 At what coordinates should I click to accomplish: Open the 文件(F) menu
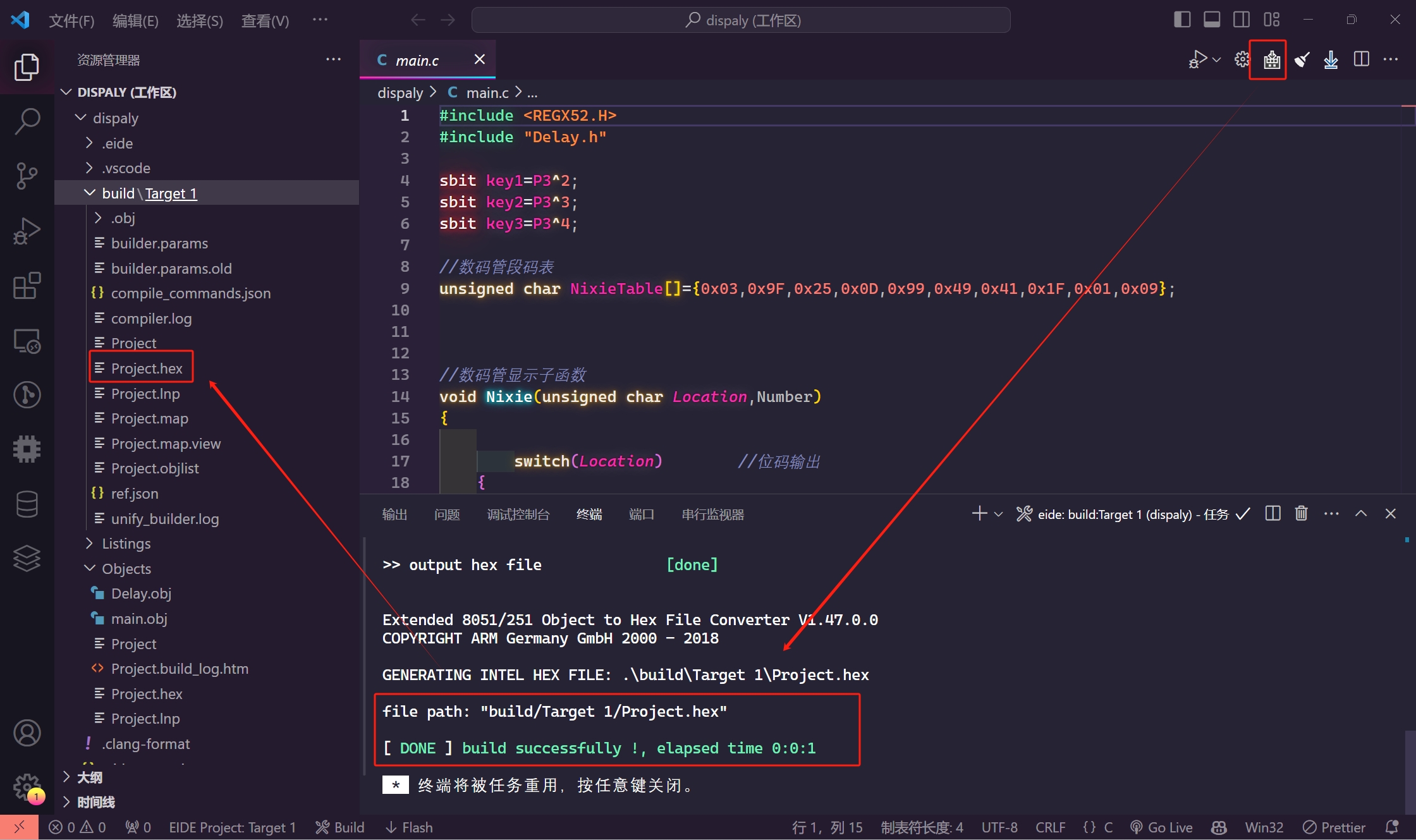click(71, 21)
